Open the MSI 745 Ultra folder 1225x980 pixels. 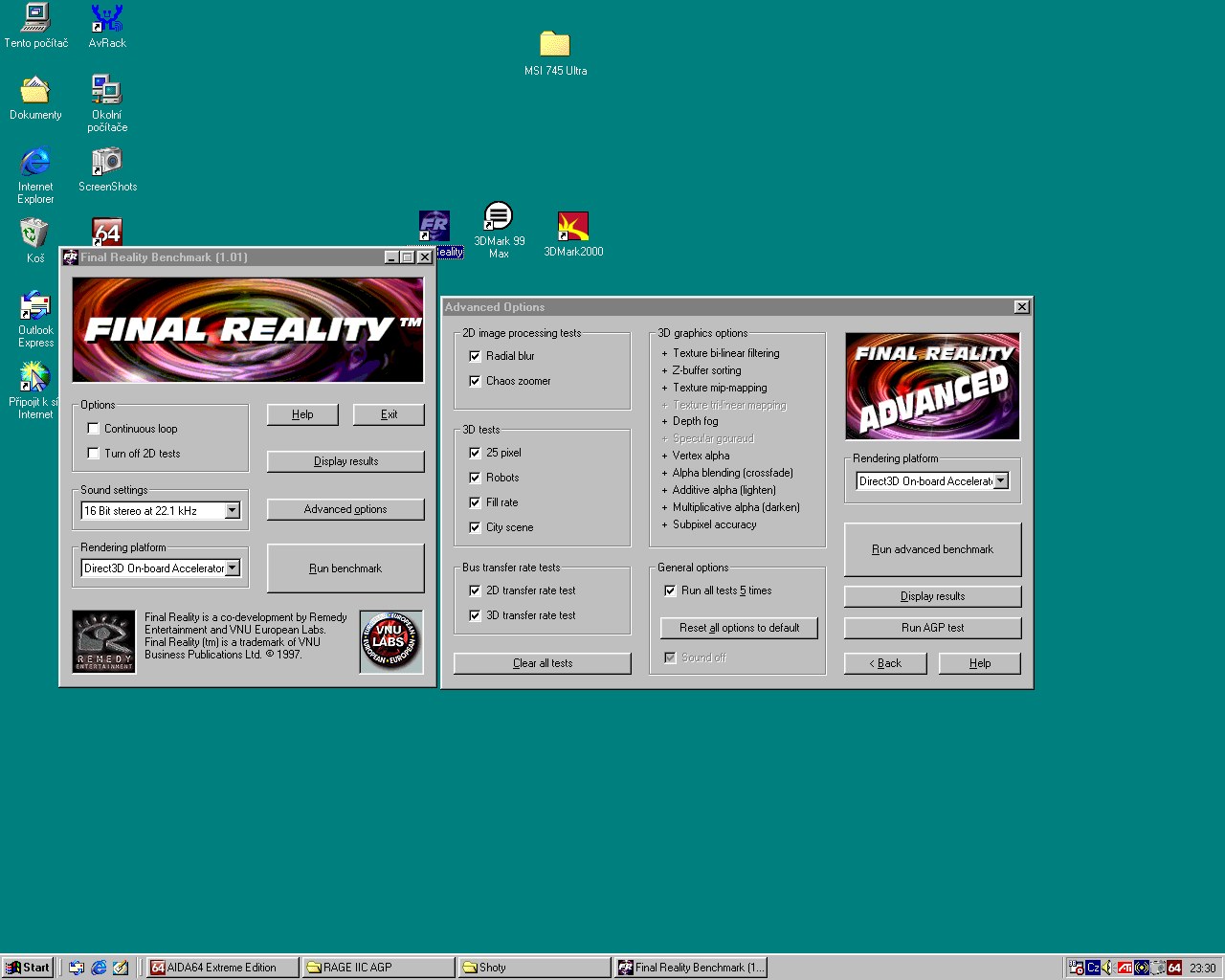click(555, 45)
